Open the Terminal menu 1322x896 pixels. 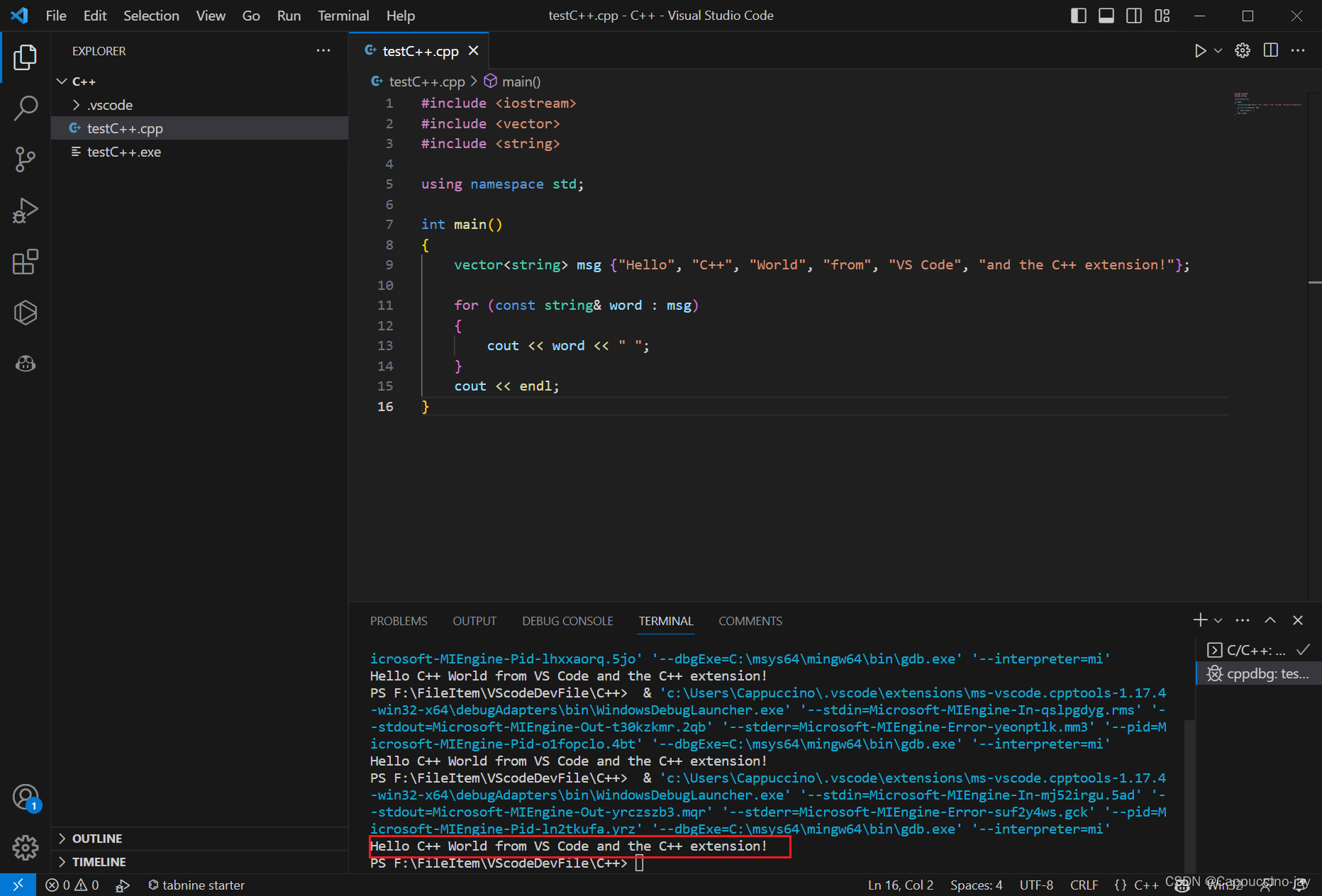(343, 16)
